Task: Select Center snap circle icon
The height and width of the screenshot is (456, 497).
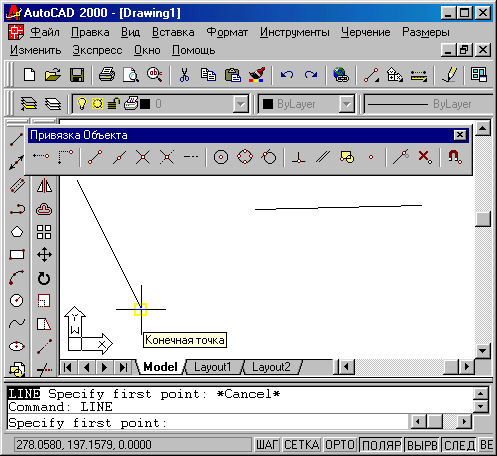Action: click(x=221, y=157)
